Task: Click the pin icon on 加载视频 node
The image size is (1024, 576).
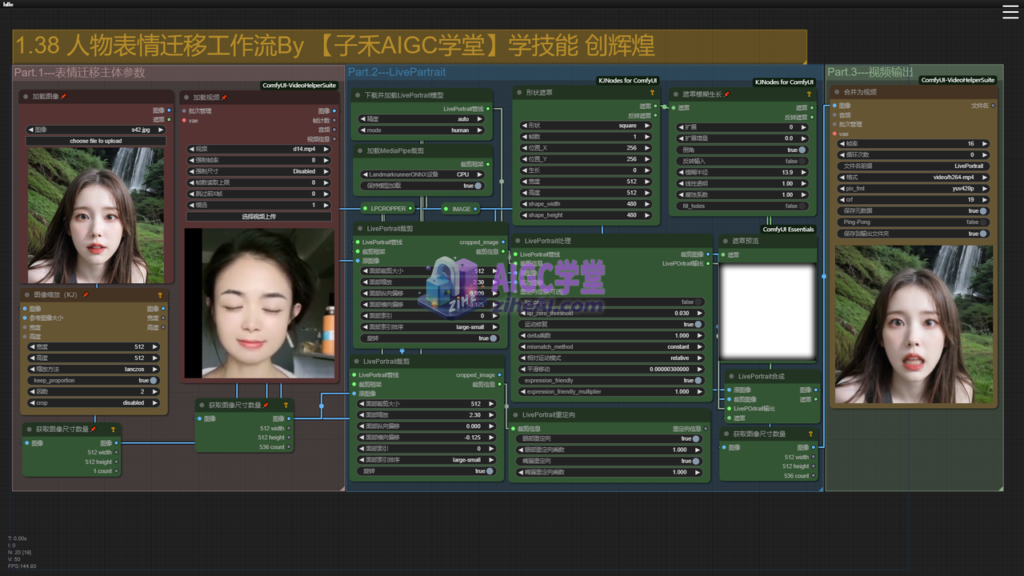Action: (224, 97)
